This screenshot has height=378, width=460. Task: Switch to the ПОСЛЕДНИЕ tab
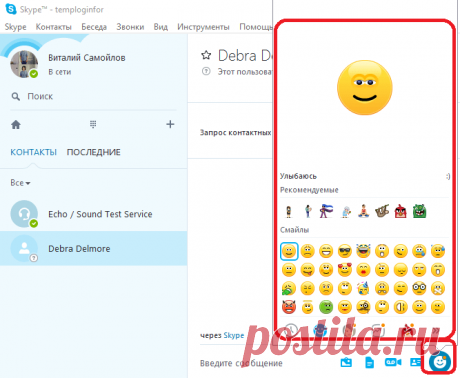[x=94, y=152]
